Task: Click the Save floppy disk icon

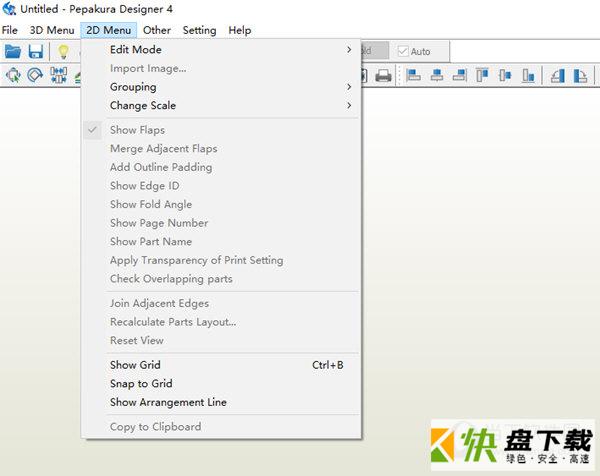Action: [x=36, y=51]
